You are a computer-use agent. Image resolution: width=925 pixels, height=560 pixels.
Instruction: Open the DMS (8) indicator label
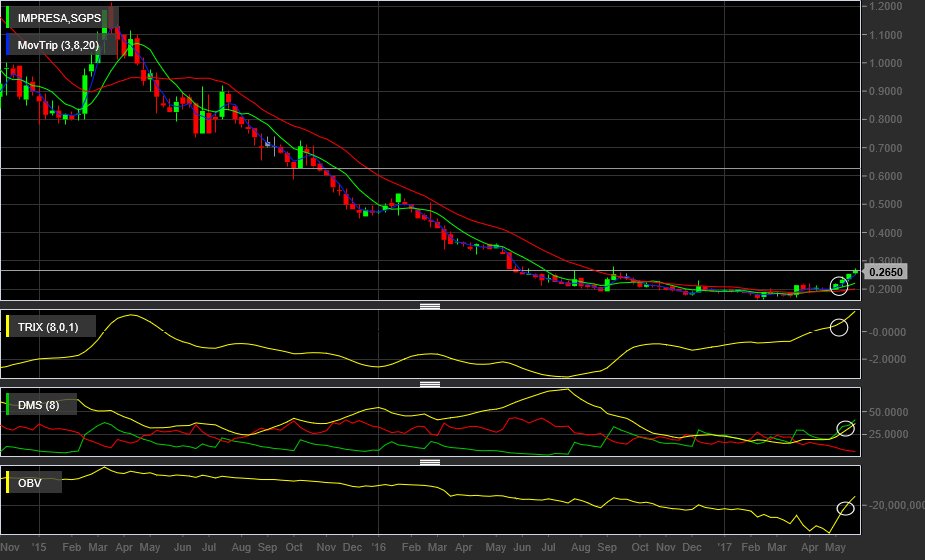pyautogui.click(x=38, y=405)
